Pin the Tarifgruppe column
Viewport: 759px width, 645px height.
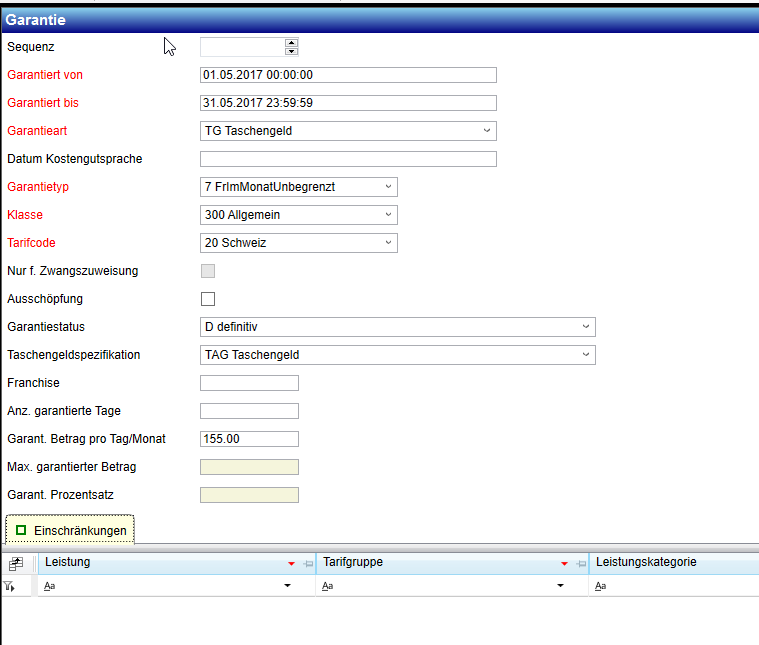[581, 564]
